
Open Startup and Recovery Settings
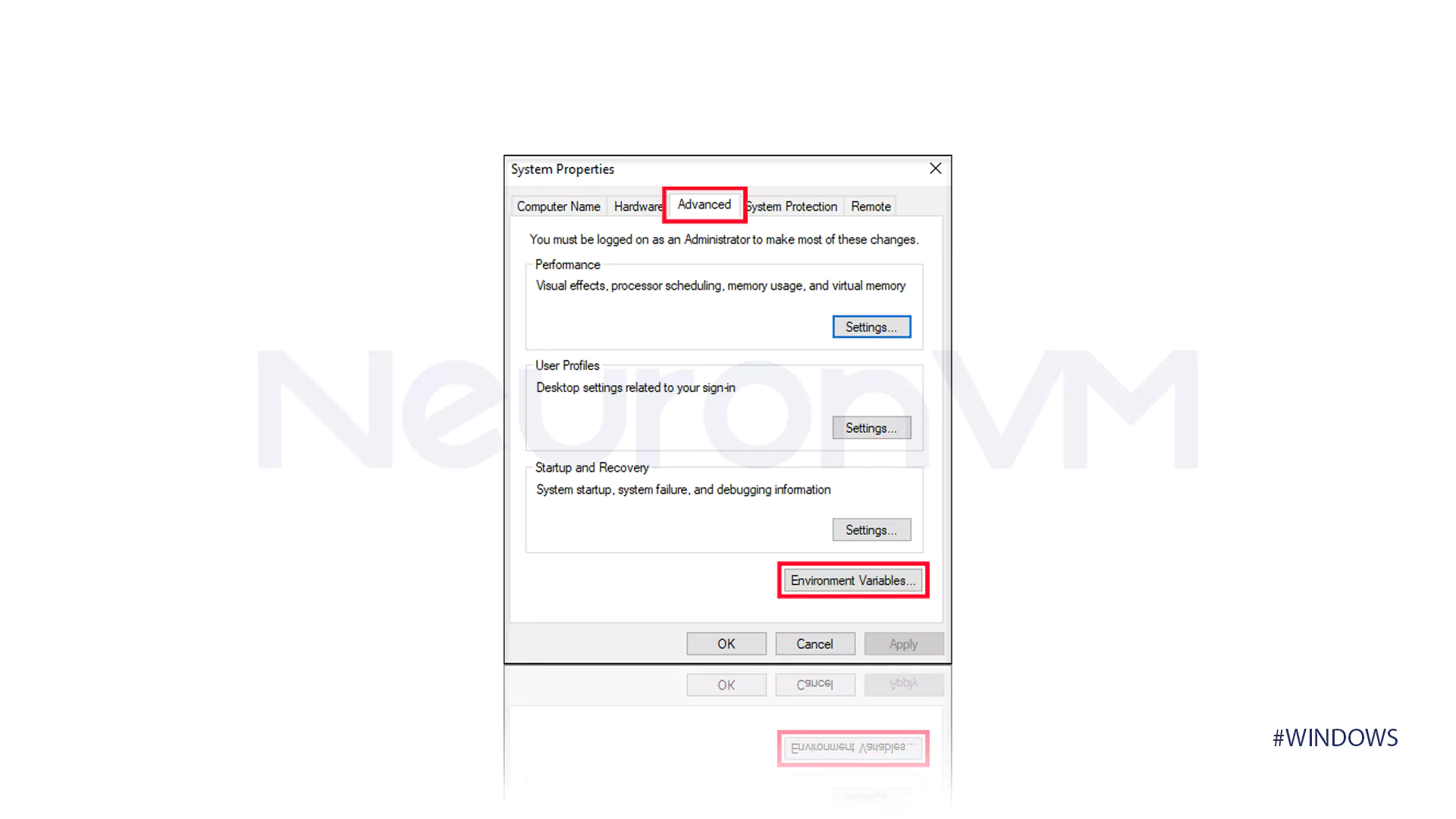(x=870, y=529)
